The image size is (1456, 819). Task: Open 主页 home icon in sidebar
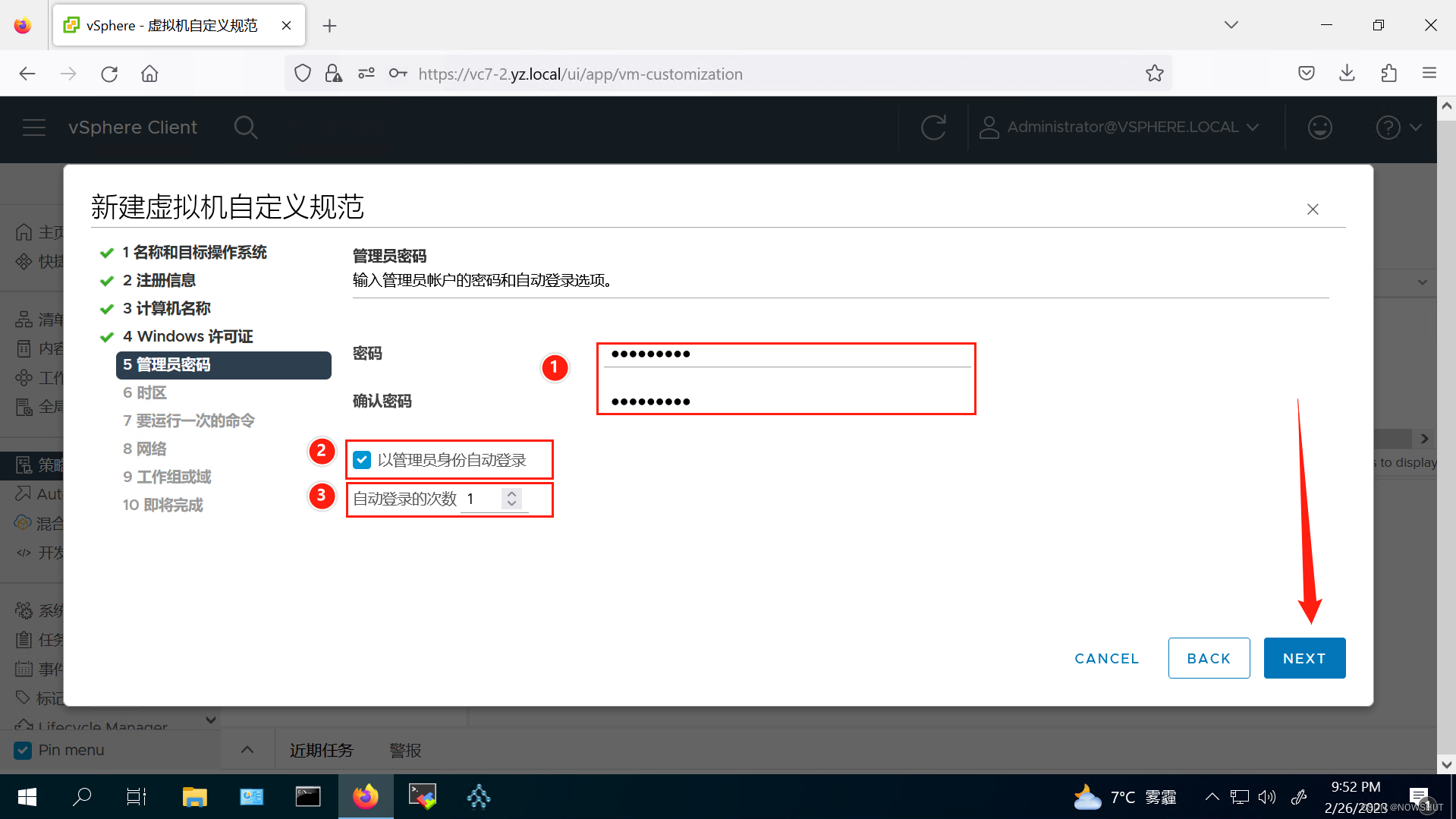point(25,232)
